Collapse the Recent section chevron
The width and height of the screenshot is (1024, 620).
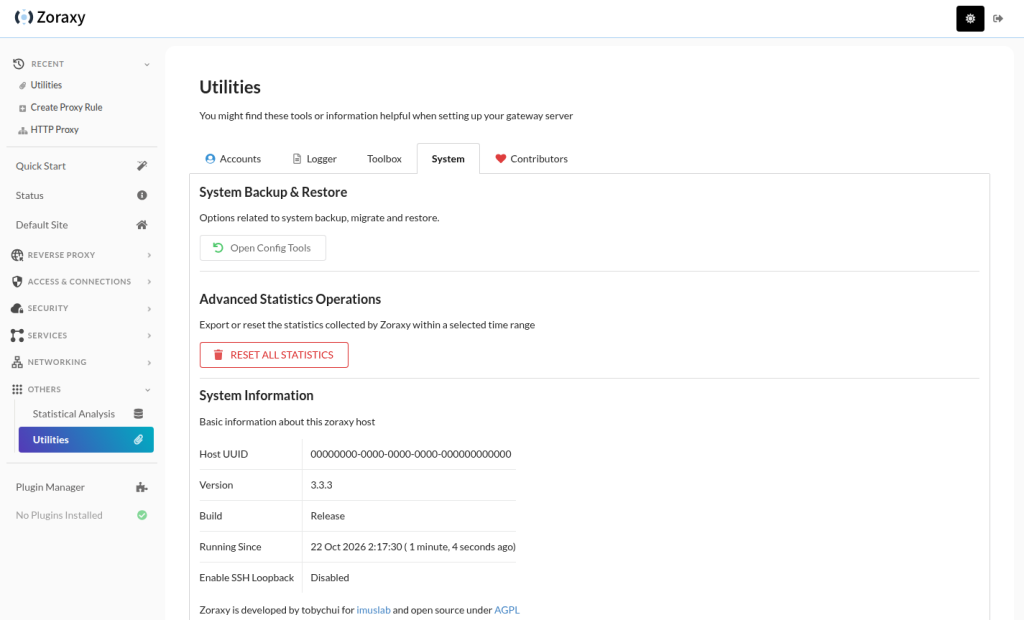[147, 64]
